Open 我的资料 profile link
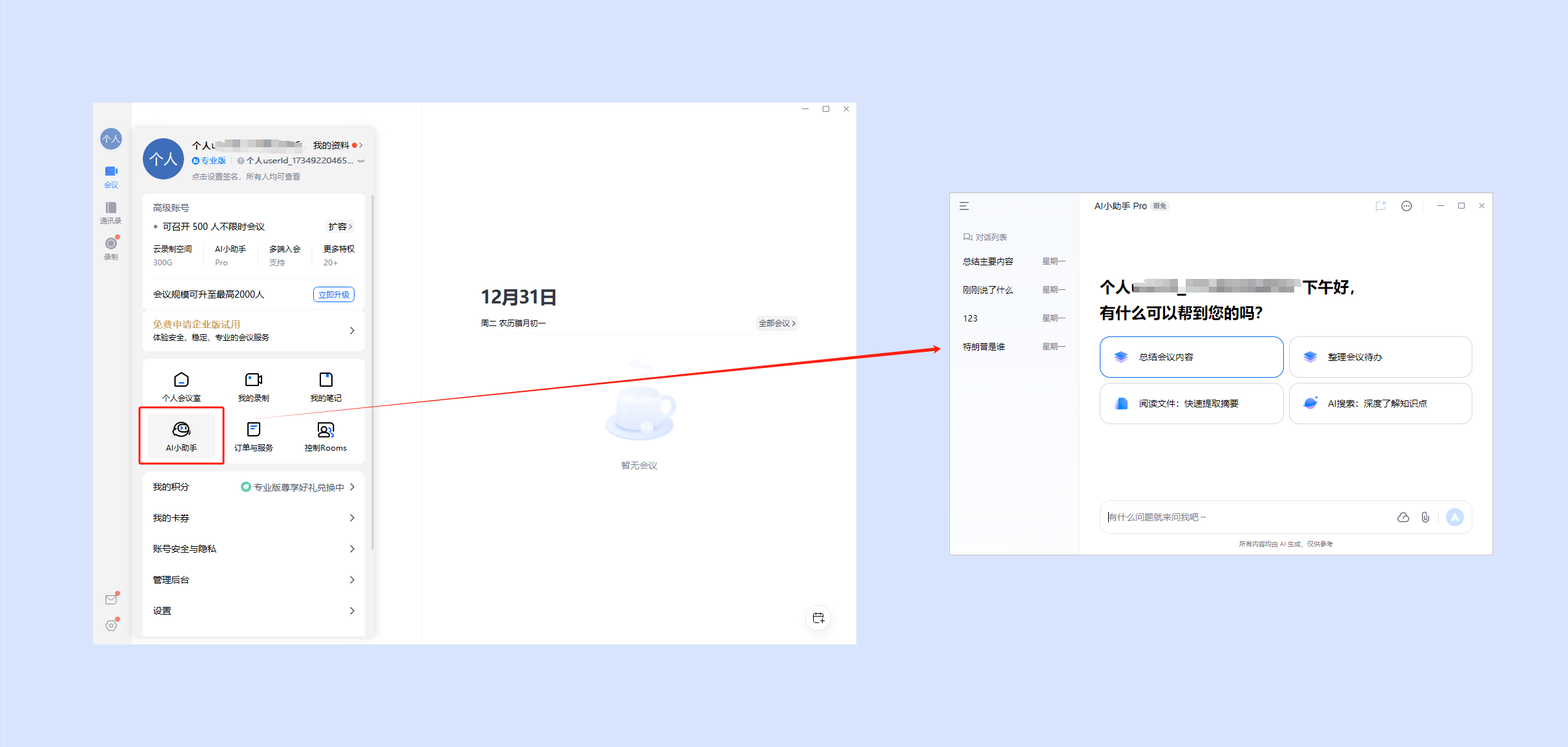Viewport: 1568px width, 747px height. [337, 145]
